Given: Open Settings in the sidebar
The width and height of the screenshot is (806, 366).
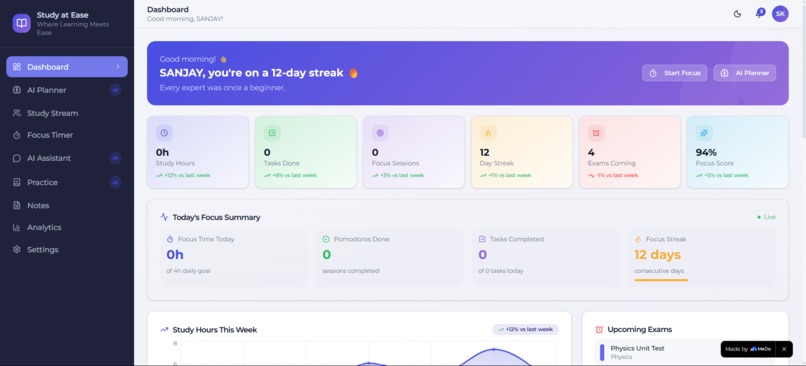Looking at the screenshot, I should pyautogui.click(x=67, y=249).
